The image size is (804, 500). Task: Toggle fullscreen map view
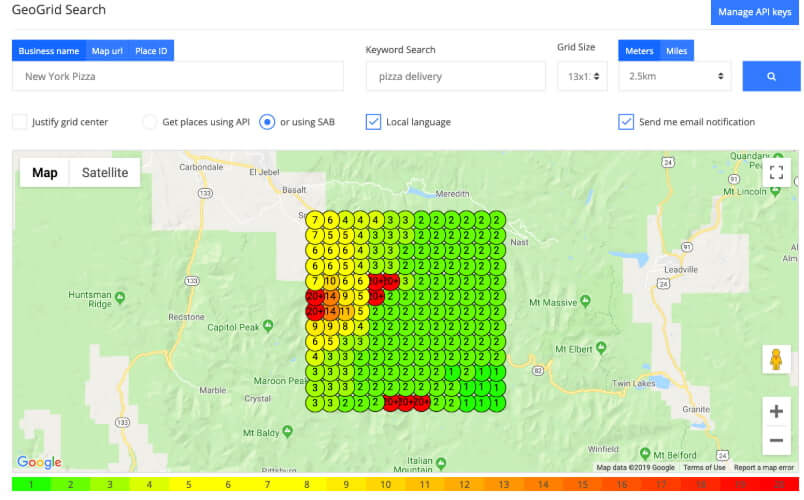tap(776, 172)
